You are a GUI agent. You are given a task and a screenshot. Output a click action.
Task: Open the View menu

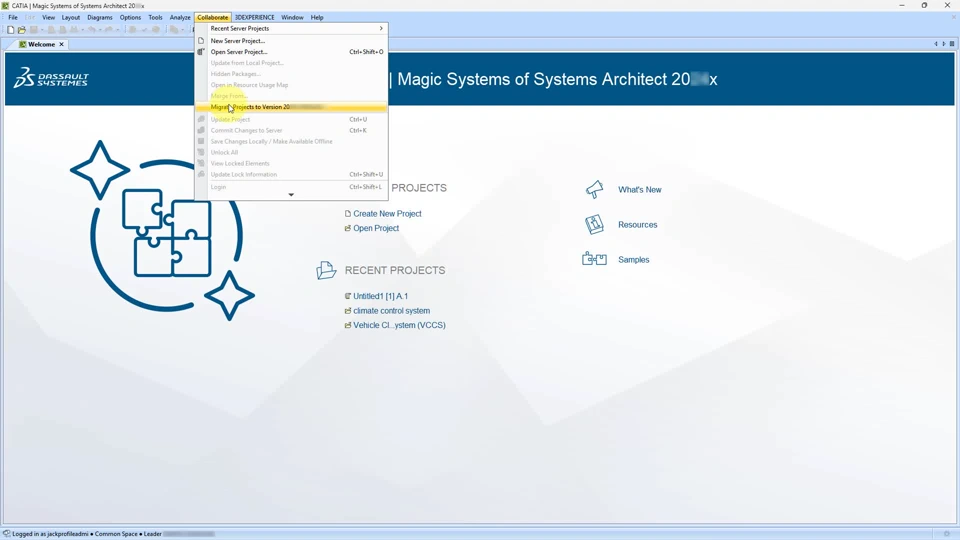click(x=48, y=17)
